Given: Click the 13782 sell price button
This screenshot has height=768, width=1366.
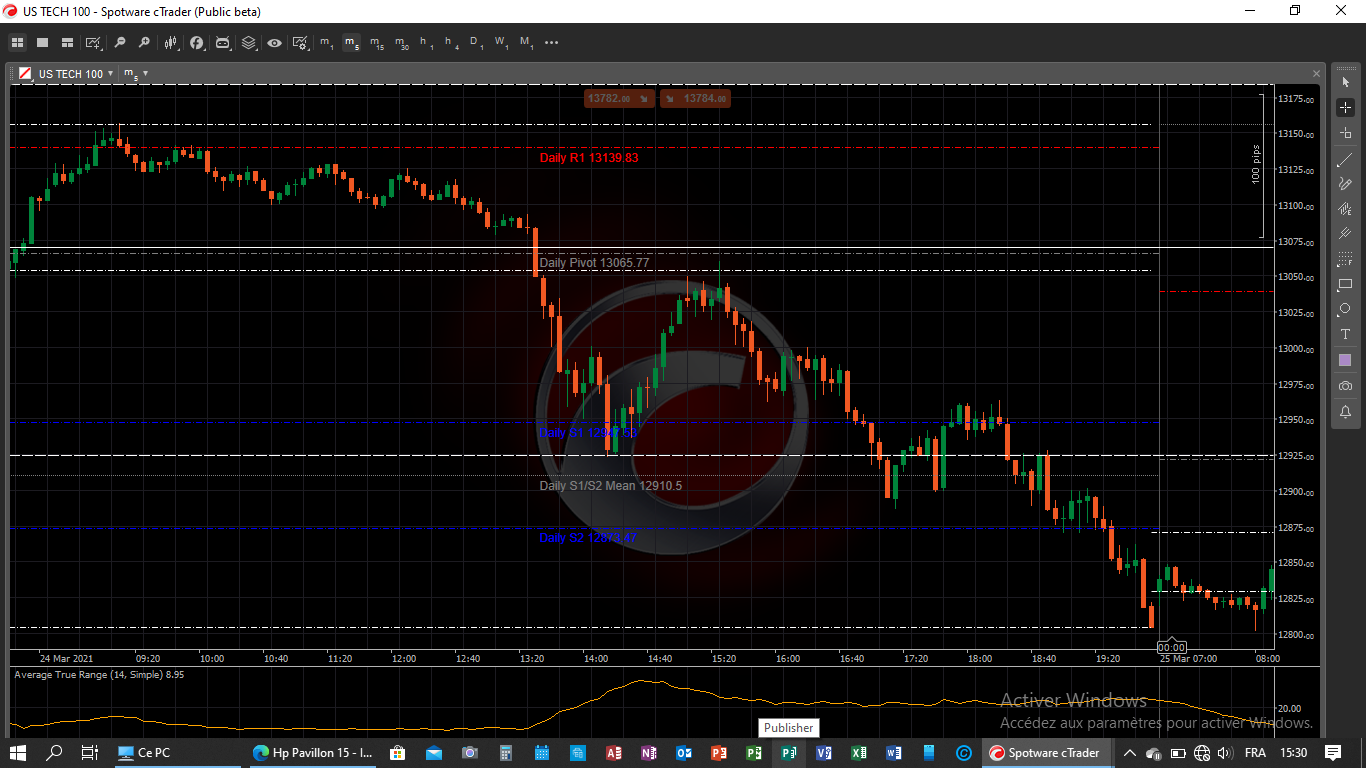Looking at the screenshot, I should pos(620,98).
